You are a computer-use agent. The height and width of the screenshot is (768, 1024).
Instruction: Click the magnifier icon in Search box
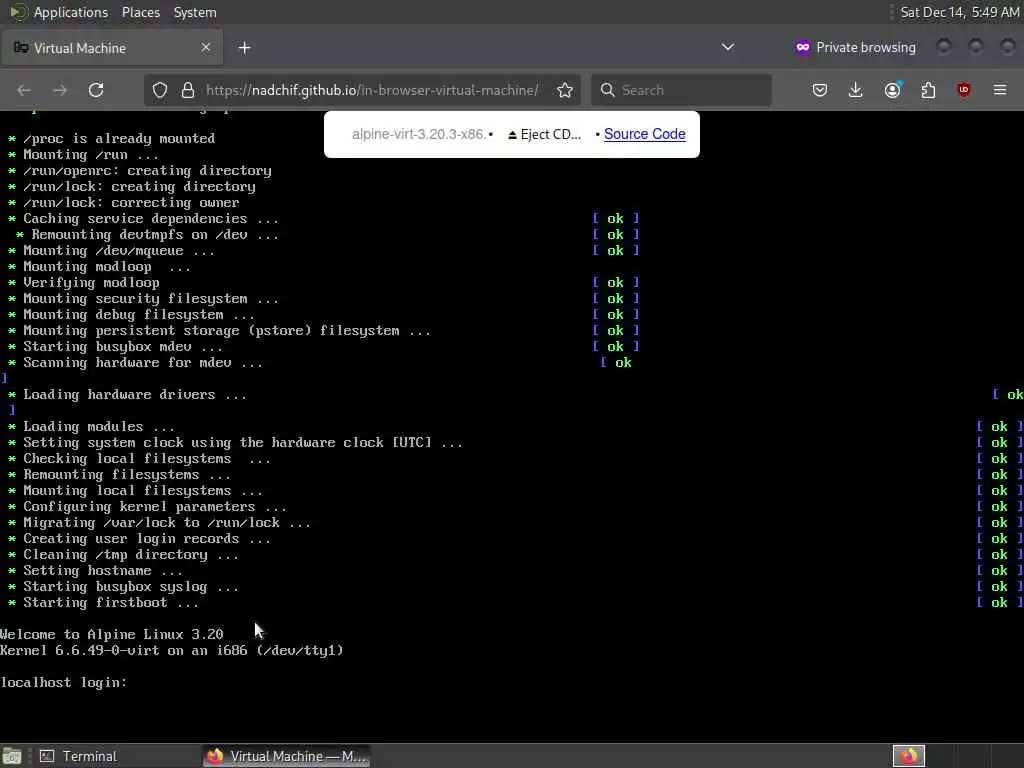(x=607, y=90)
